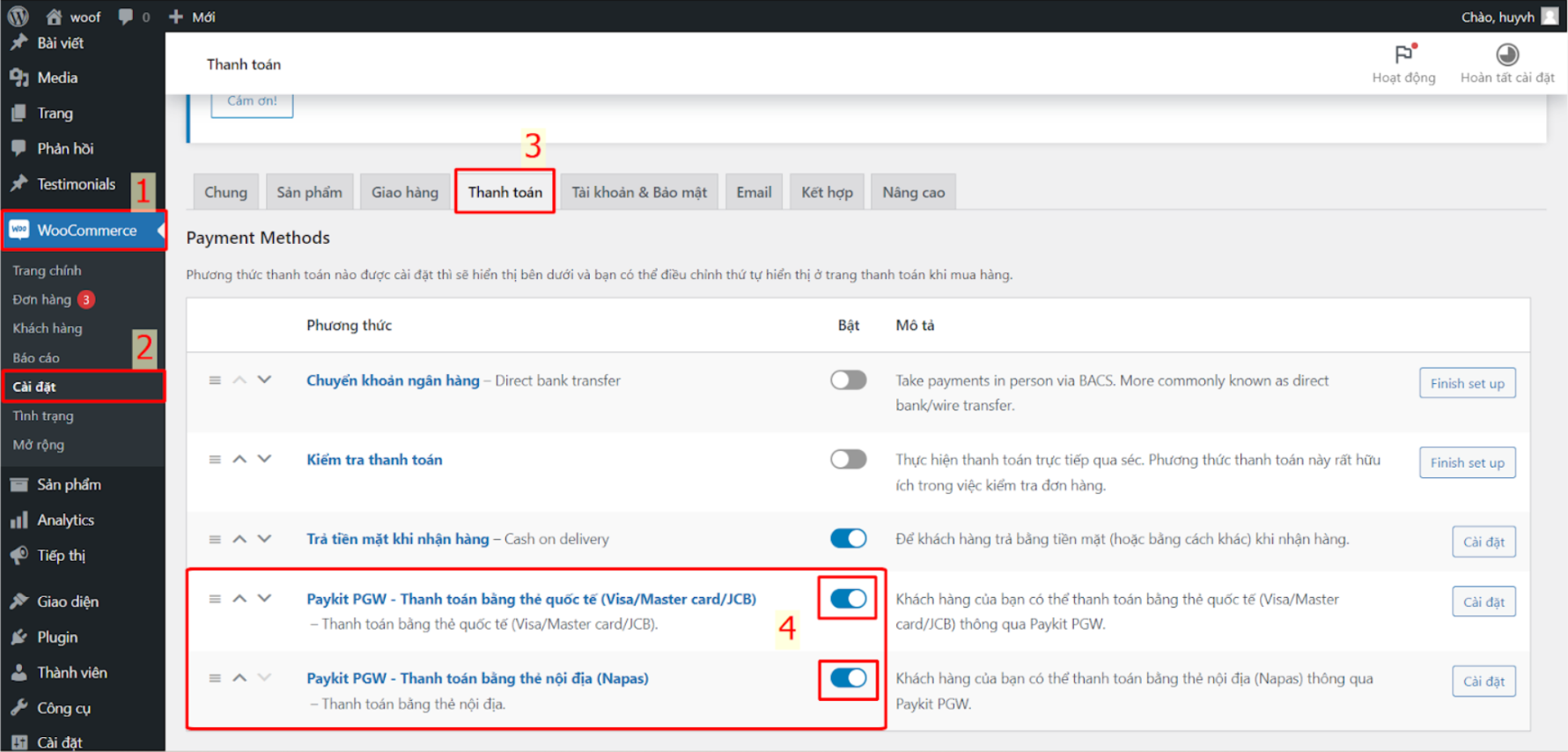Click the Giao diện brush icon
The height and width of the screenshot is (752, 1568).
(x=18, y=601)
